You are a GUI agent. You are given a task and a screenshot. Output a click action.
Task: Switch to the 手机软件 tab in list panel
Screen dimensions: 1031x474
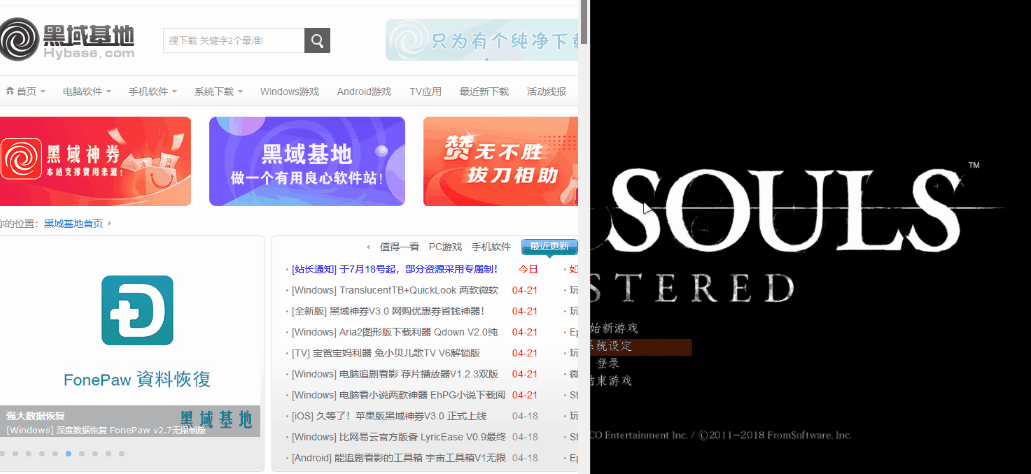click(491, 247)
